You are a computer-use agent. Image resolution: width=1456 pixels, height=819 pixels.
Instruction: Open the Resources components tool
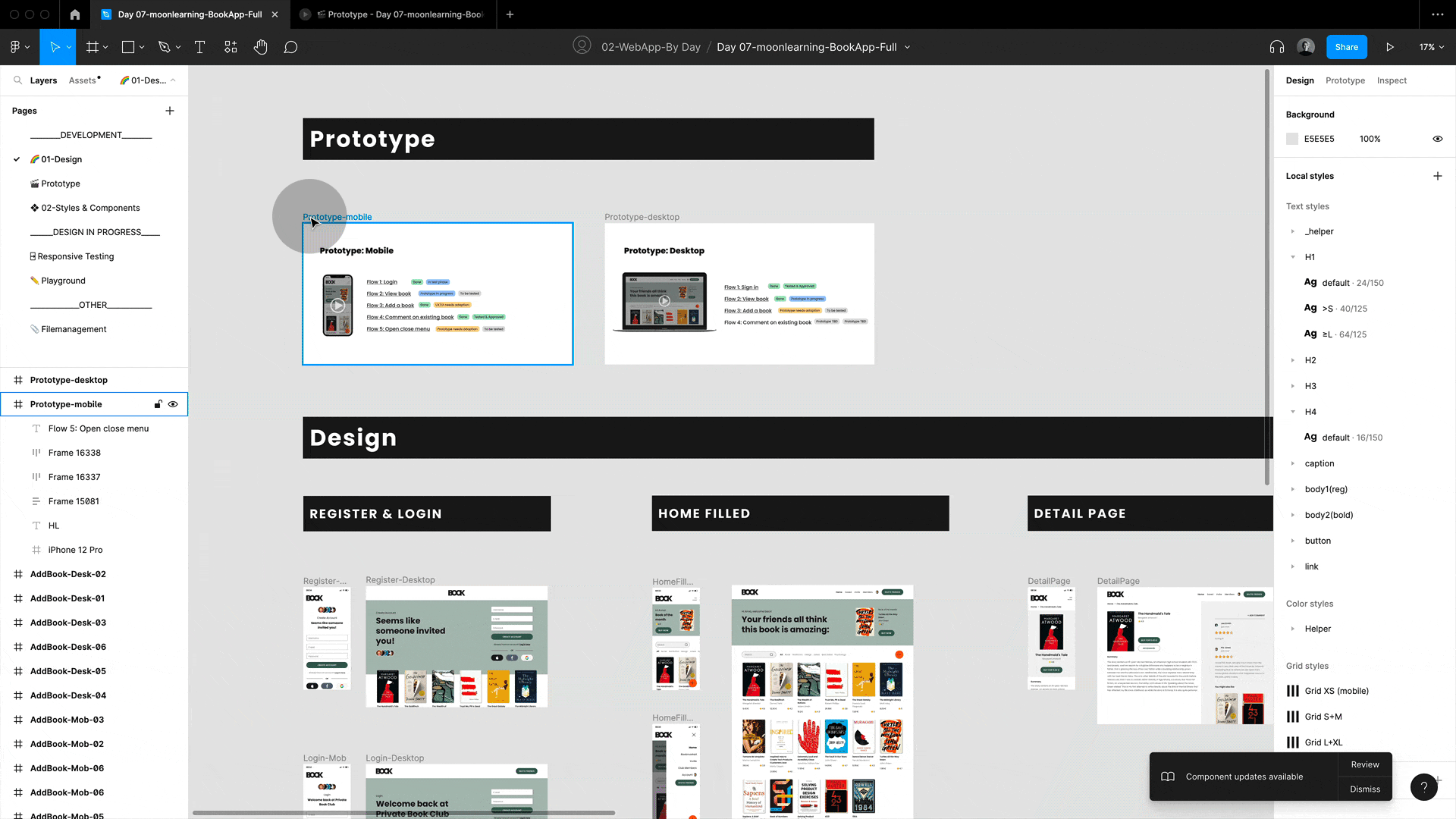click(231, 47)
